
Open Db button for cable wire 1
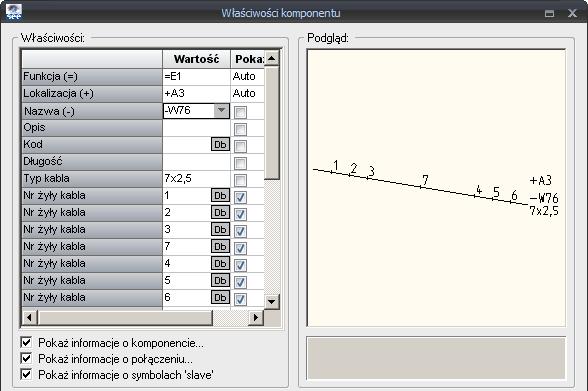coord(220,195)
